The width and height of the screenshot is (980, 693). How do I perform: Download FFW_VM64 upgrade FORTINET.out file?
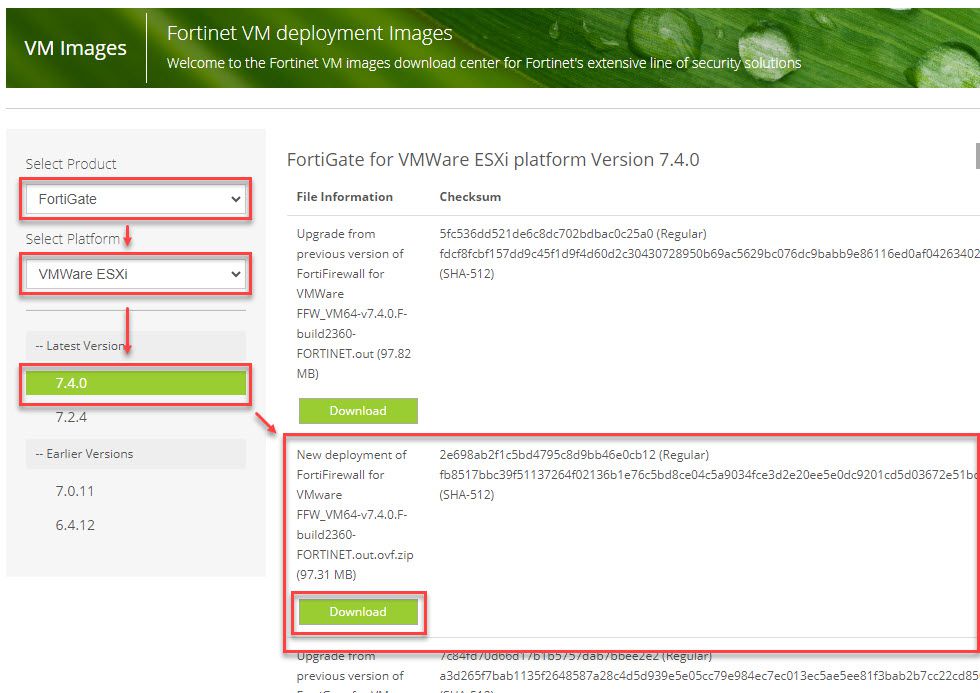tap(358, 411)
